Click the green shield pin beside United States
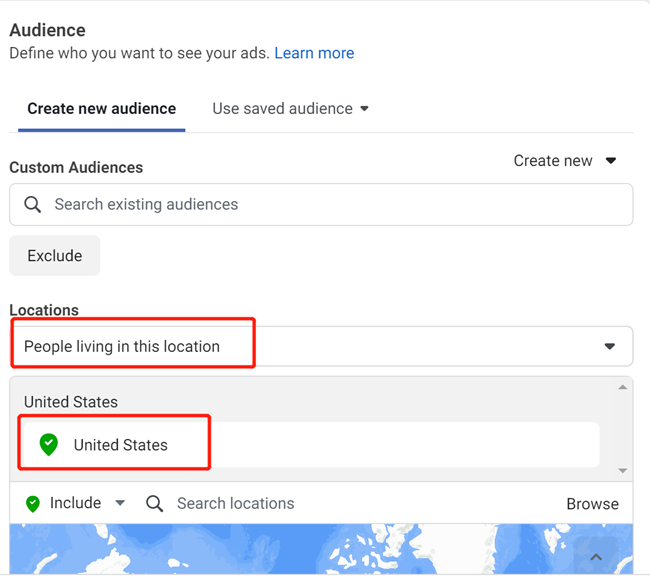 coord(48,445)
